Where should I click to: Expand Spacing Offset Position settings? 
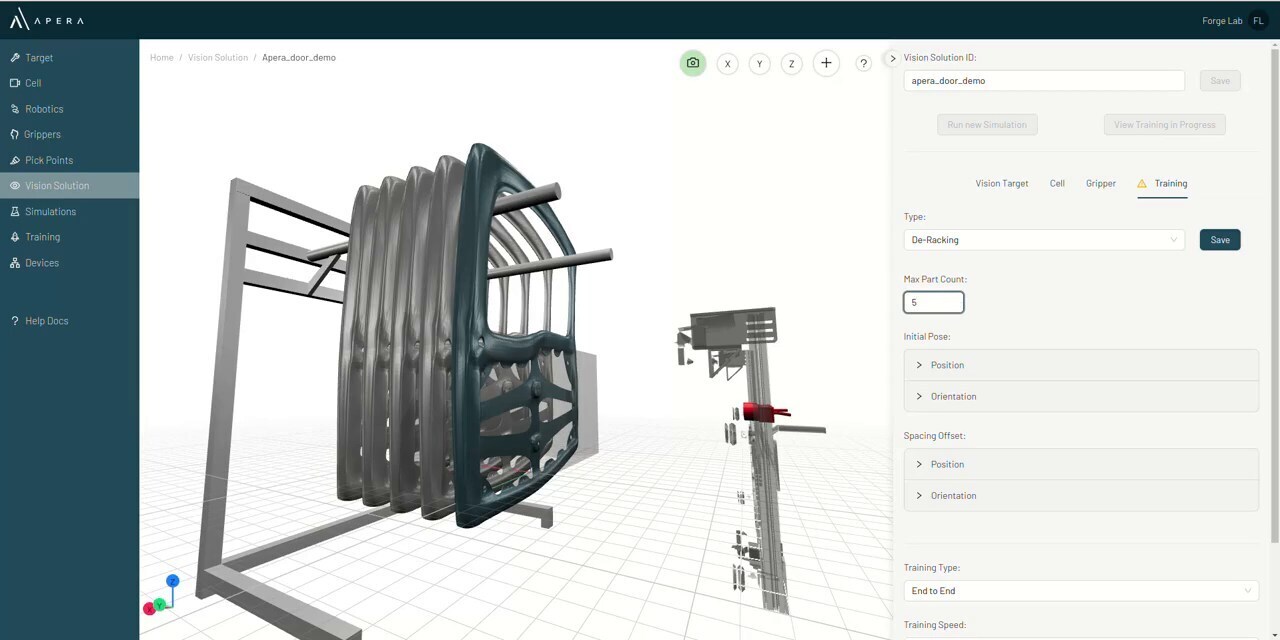pyautogui.click(x=947, y=464)
